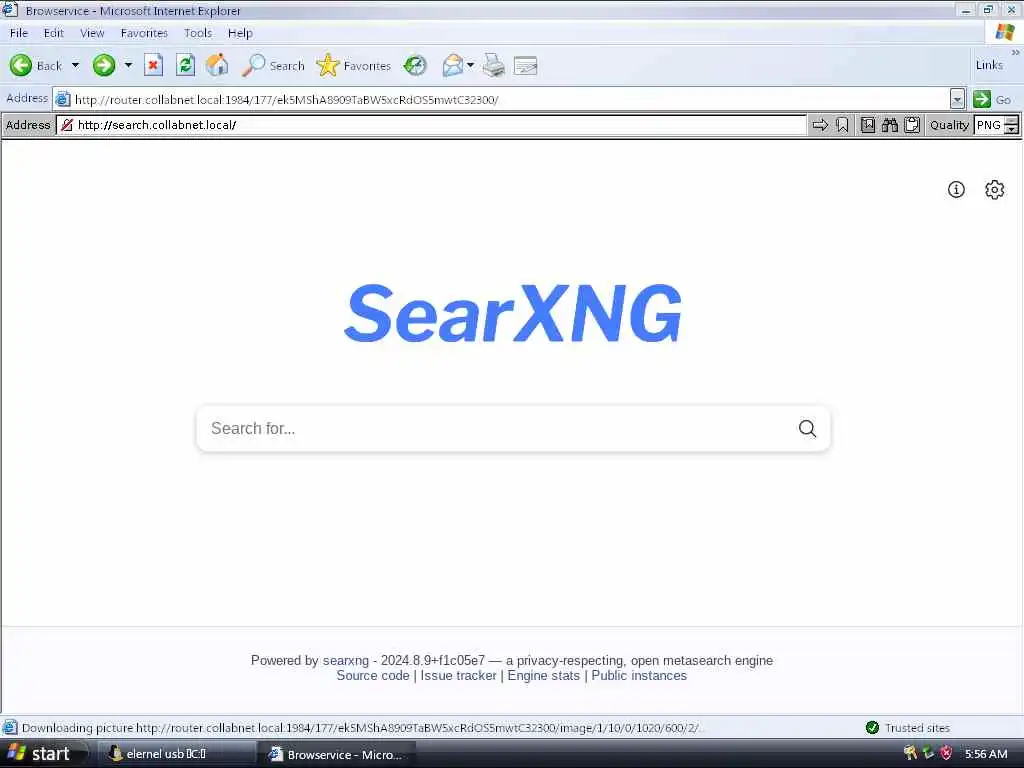Click the Browservice bookmark ribbon icon

click(842, 125)
